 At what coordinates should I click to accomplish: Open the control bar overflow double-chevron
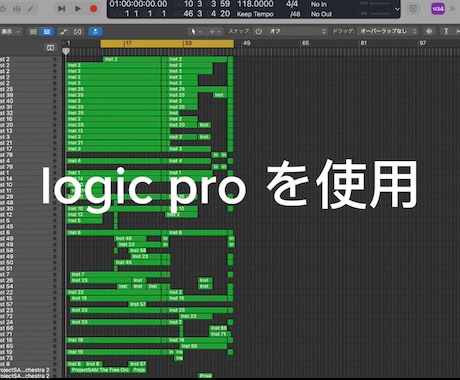452,9
